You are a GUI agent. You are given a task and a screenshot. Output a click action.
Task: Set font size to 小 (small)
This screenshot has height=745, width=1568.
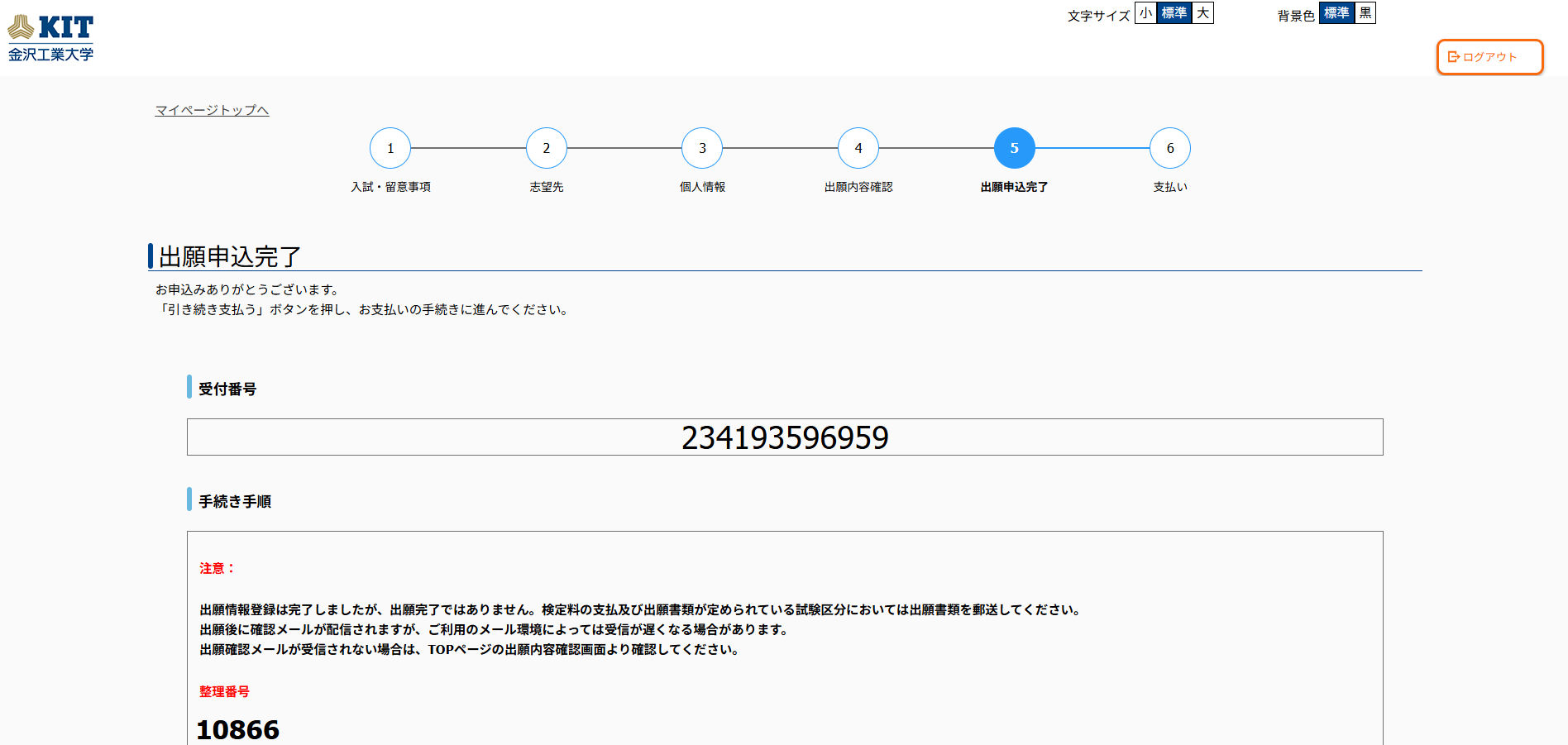(x=1145, y=13)
